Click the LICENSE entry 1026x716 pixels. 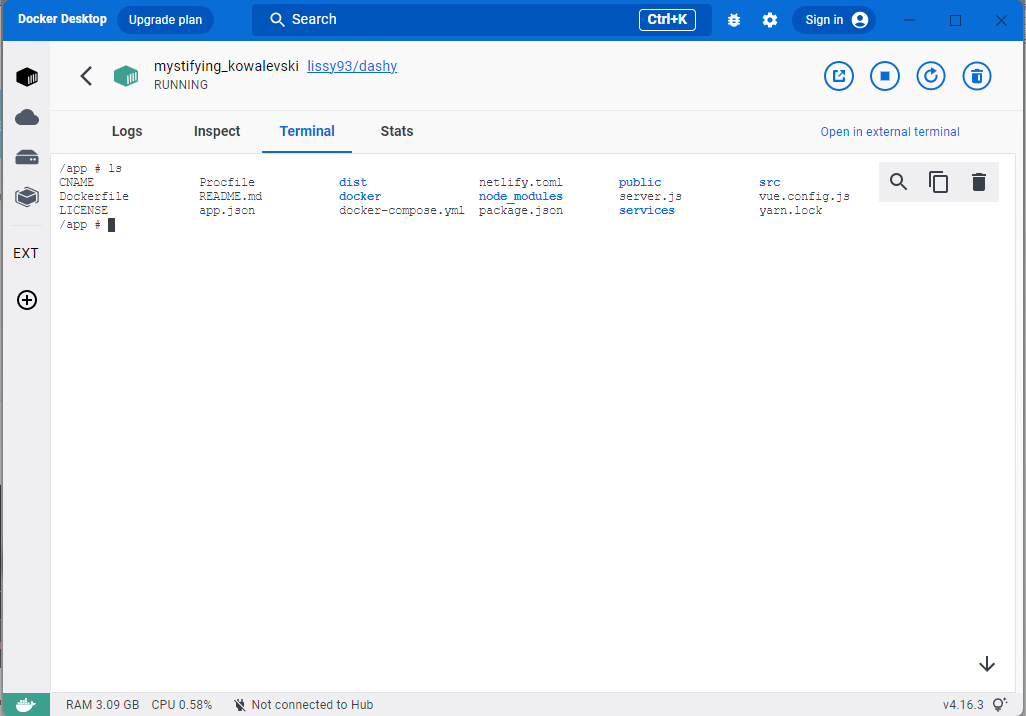tap(83, 211)
